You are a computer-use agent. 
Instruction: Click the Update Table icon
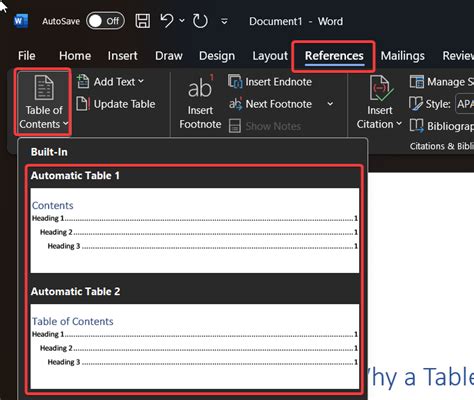coord(83,104)
